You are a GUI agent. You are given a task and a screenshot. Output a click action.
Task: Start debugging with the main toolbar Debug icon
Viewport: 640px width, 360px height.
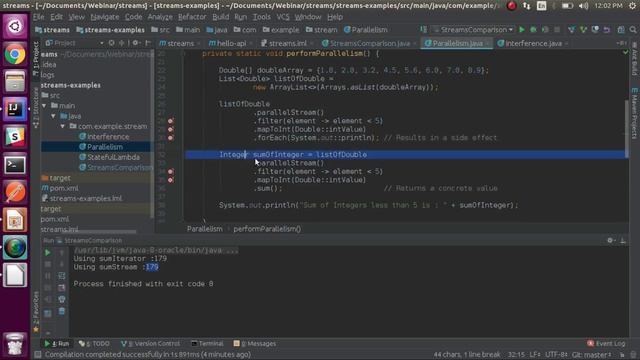[533, 30]
